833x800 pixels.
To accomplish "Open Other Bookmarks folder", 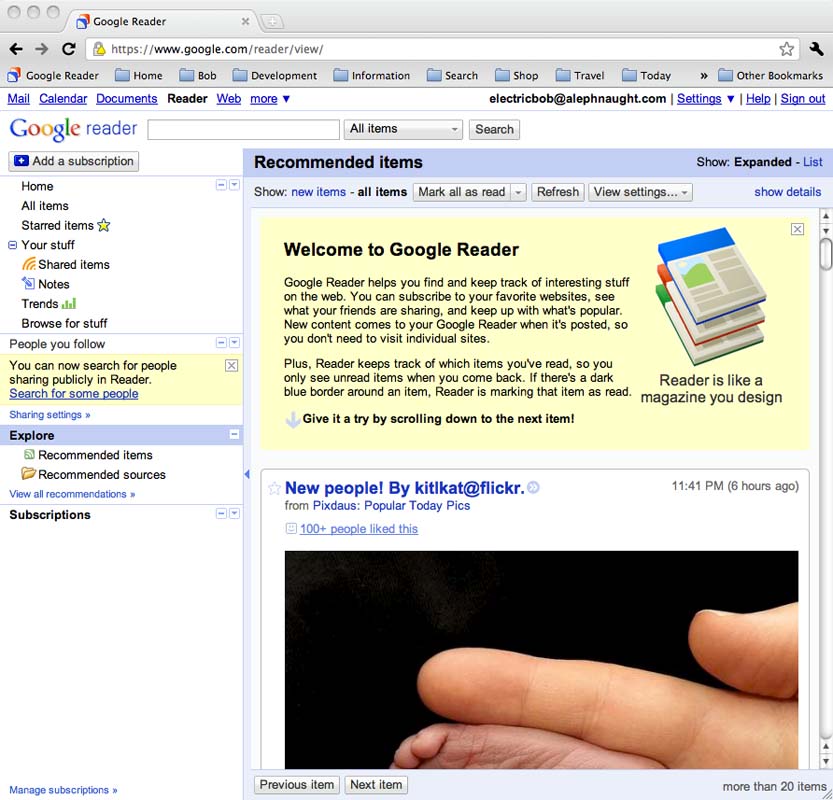I will click(x=770, y=75).
